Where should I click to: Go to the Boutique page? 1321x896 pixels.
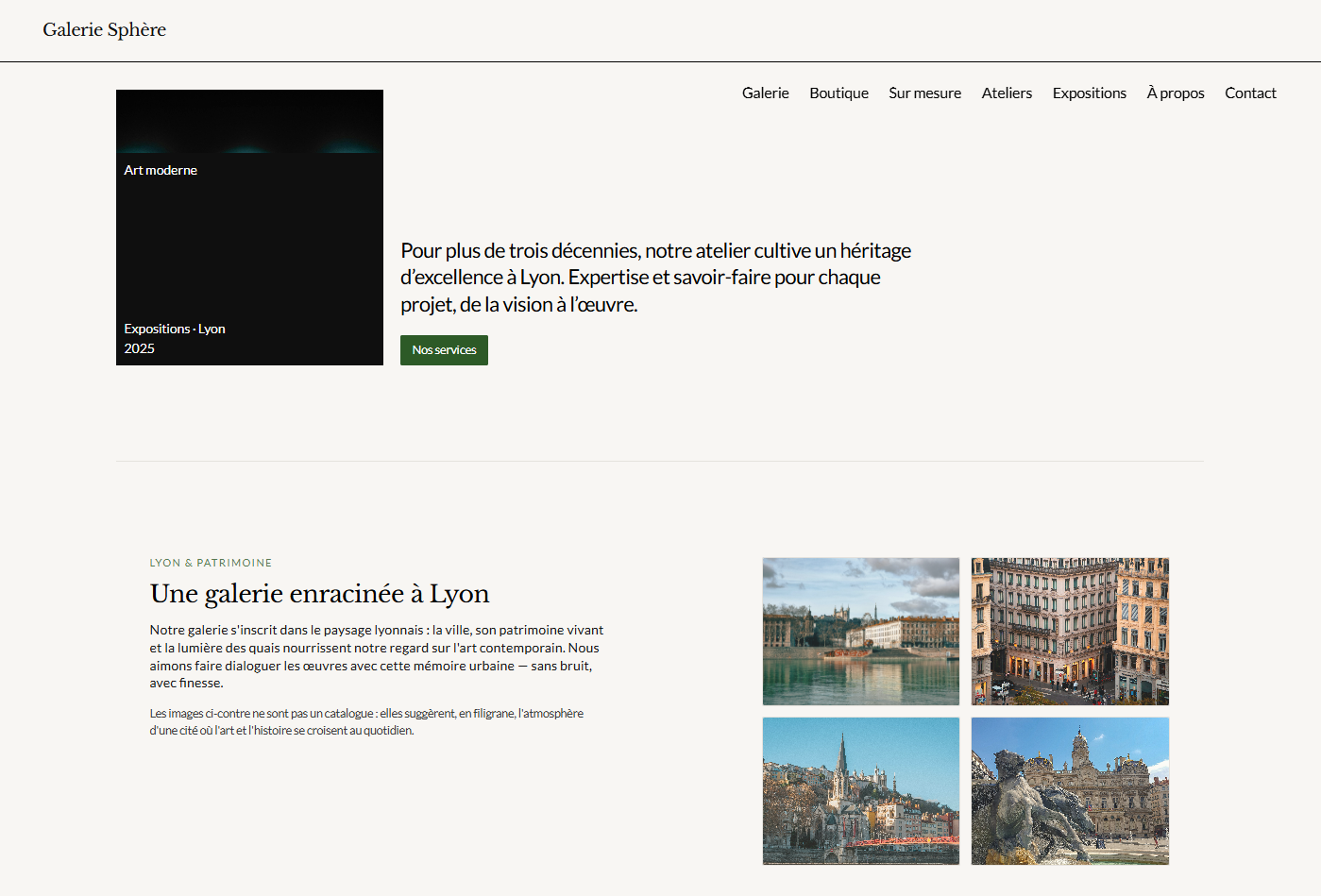click(x=838, y=93)
